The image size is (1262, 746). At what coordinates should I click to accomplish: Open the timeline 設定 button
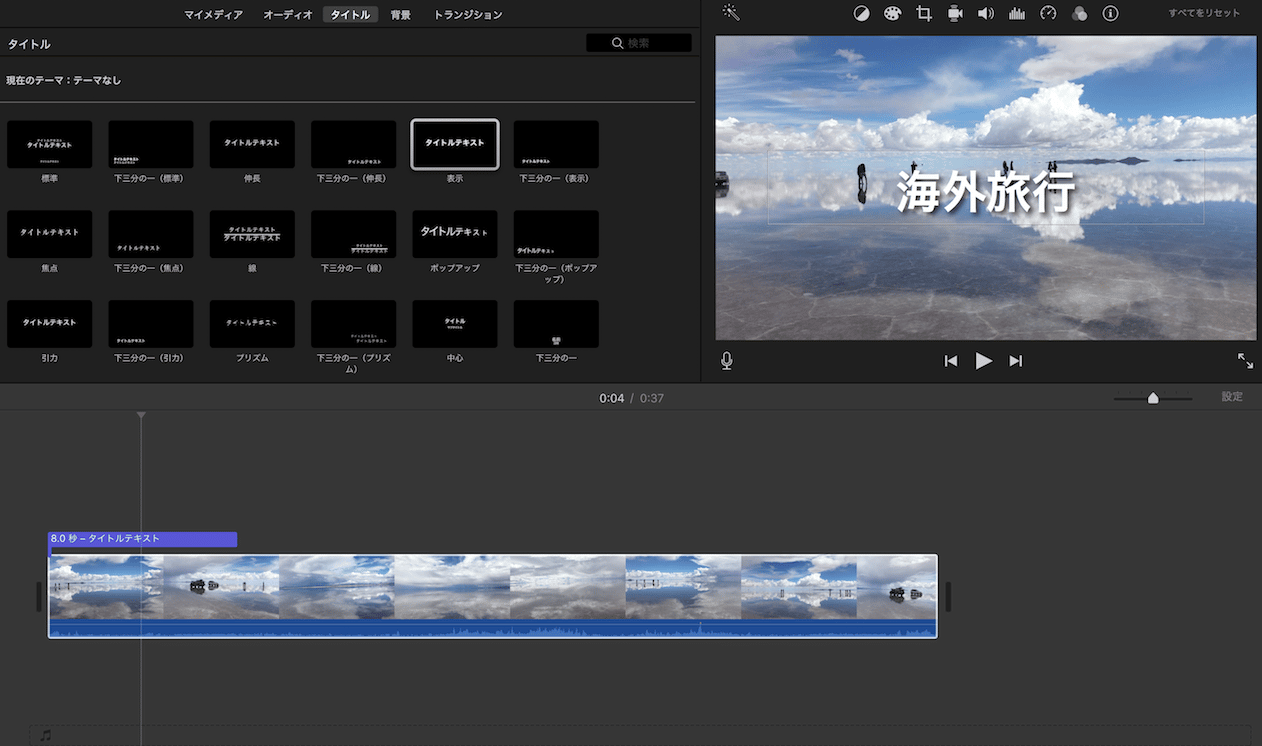pyautogui.click(x=1232, y=397)
